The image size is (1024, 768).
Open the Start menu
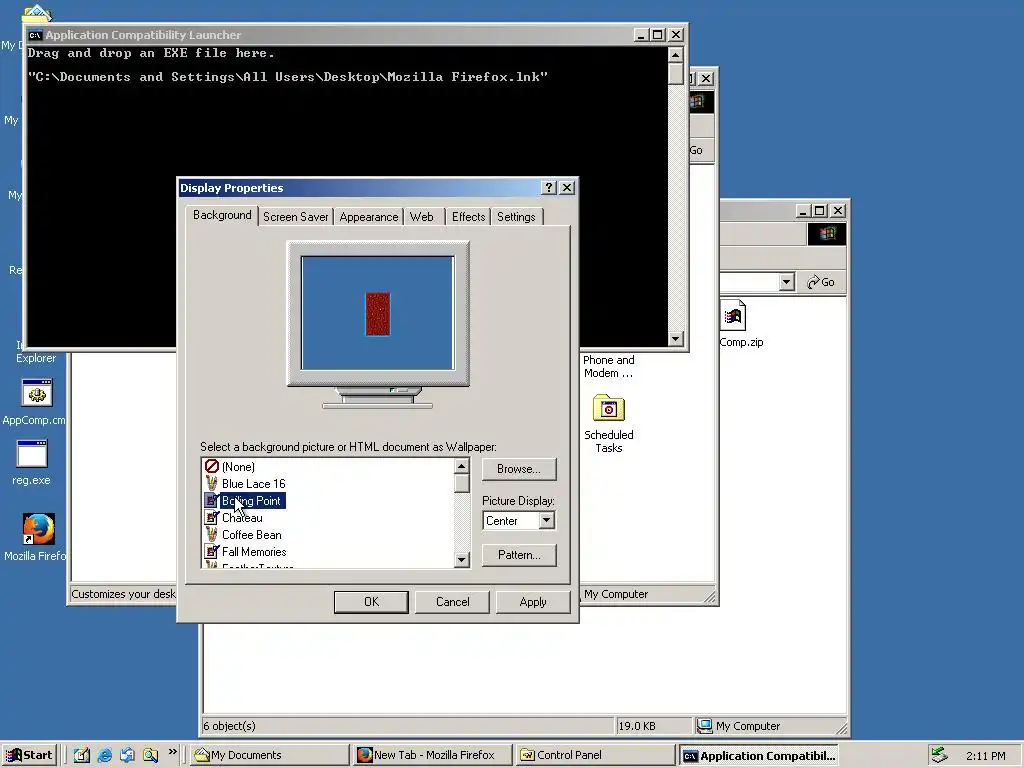(x=29, y=755)
